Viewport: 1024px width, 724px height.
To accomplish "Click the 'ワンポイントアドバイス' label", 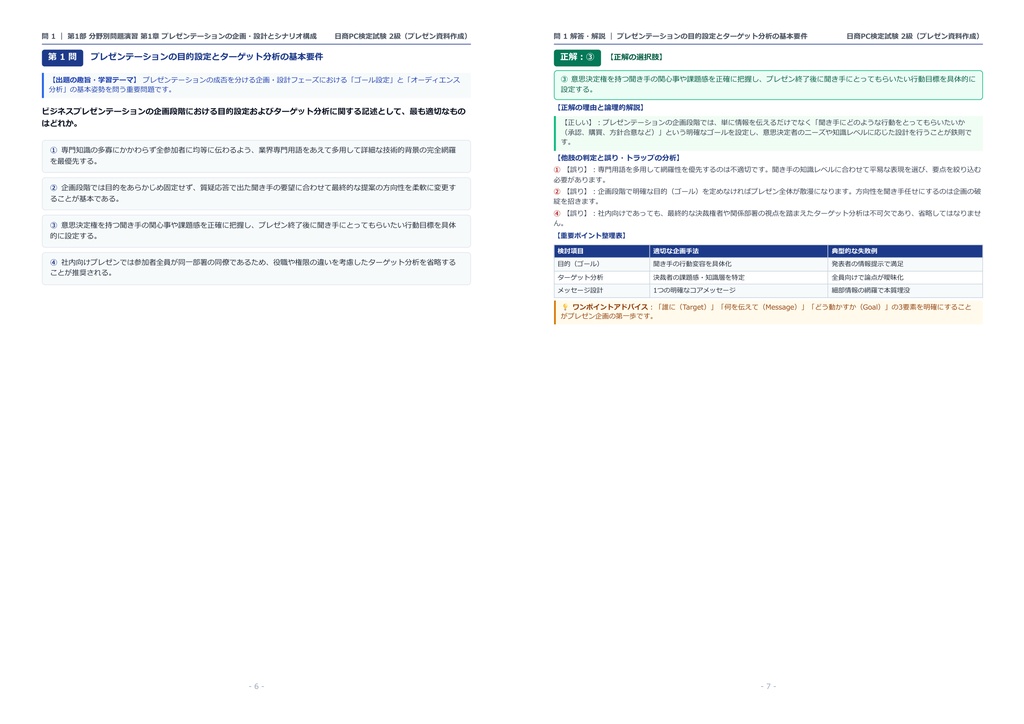I will (610, 307).
